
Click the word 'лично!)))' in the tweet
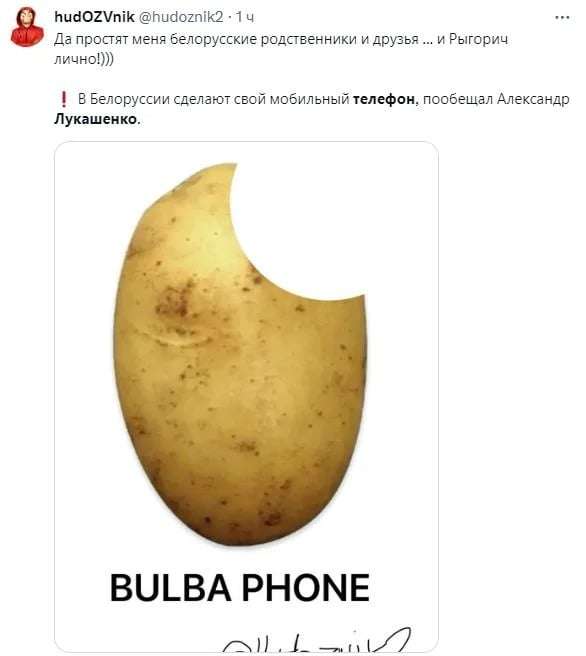(84, 59)
